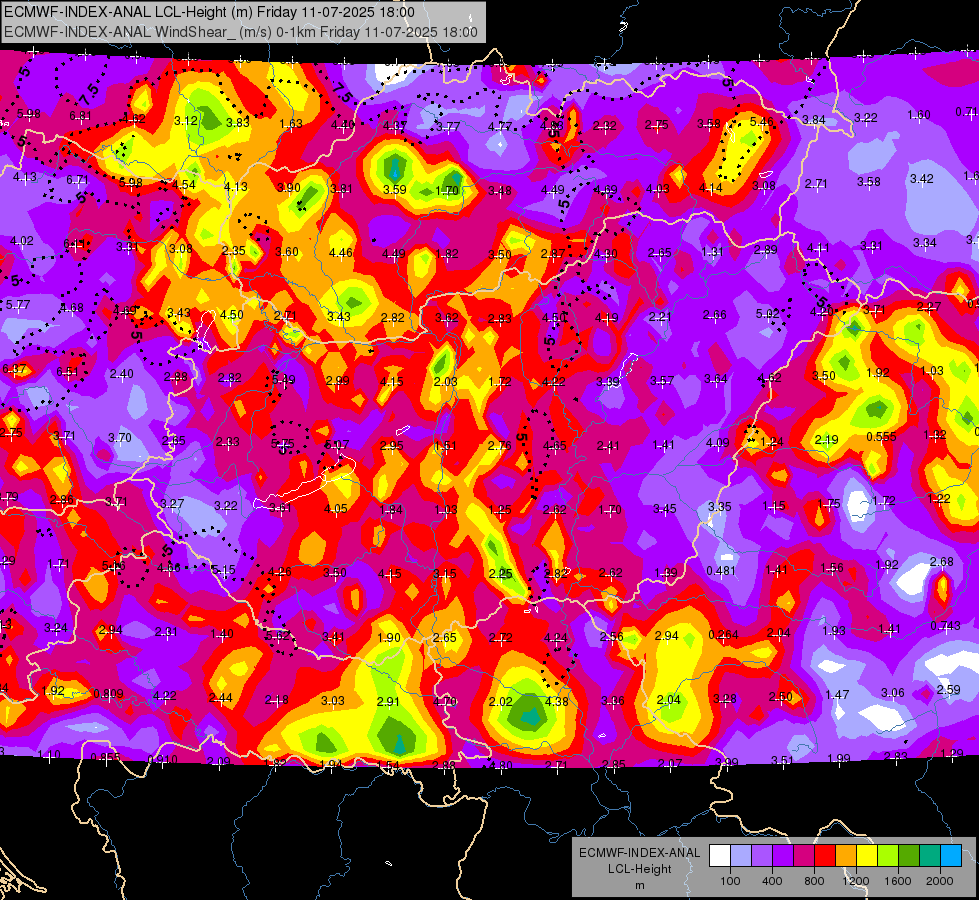
Task: Click the grid value 4.46
Action: [340, 252]
